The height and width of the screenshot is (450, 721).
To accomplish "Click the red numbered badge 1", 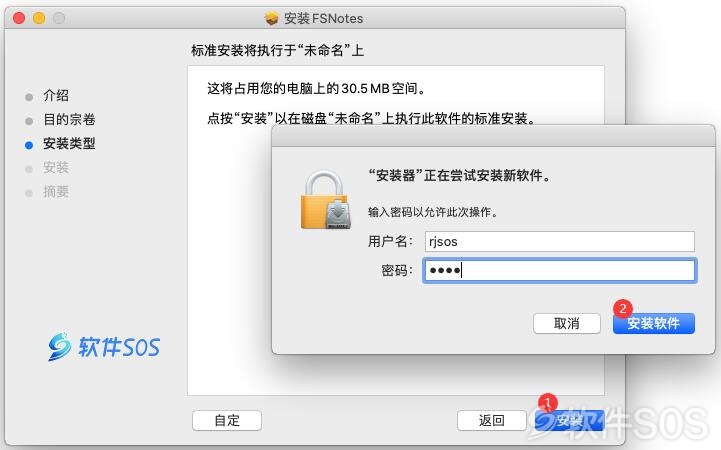I will (548, 402).
